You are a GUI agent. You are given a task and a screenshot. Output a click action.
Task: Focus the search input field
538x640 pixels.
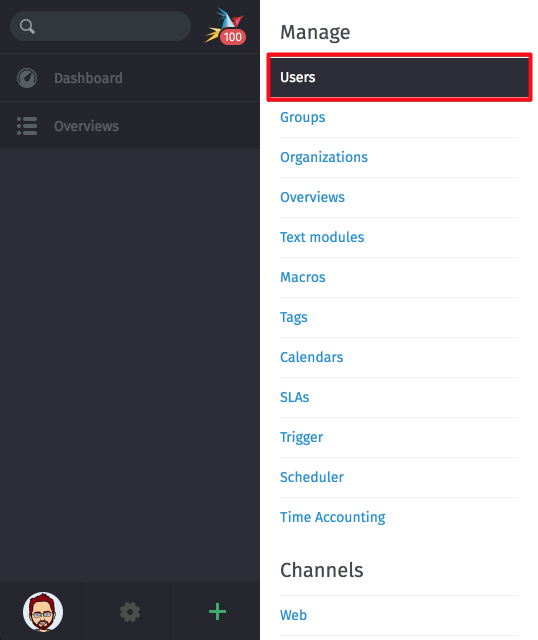coord(100,26)
